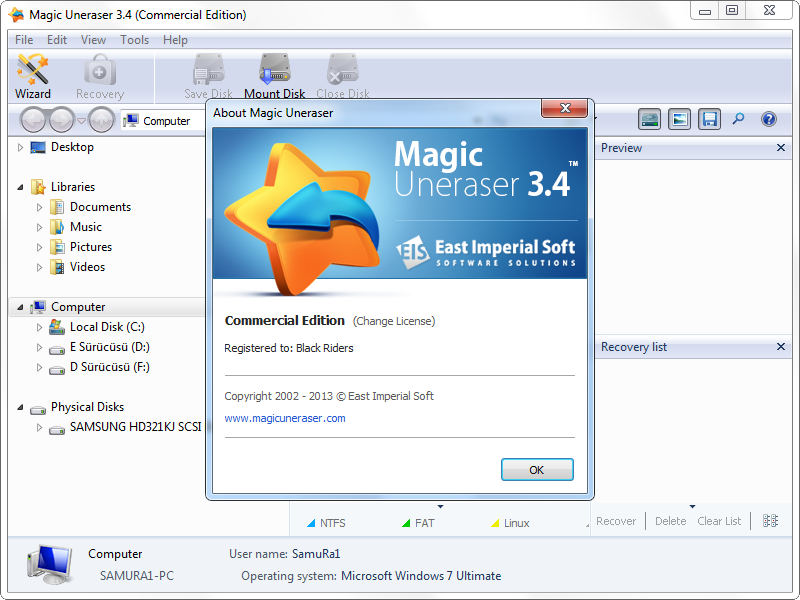Close the Recovery list panel
This screenshot has height=600, width=800.
click(781, 346)
